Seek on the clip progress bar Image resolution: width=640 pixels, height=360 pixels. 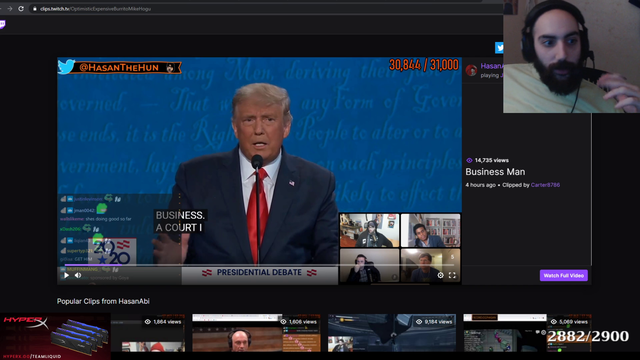pyautogui.click(x=259, y=265)
